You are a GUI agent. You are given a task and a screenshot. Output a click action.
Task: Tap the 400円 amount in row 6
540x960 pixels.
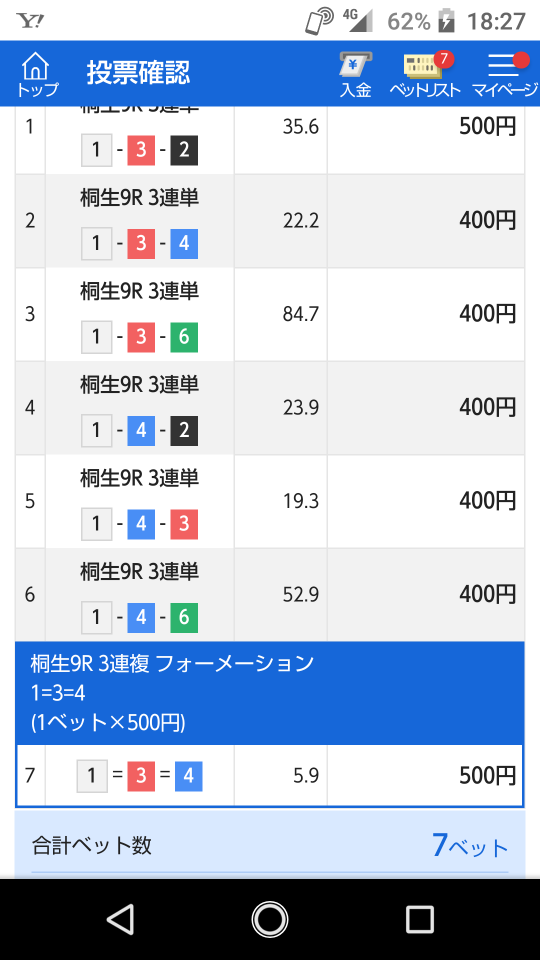(x=488, y=594)
